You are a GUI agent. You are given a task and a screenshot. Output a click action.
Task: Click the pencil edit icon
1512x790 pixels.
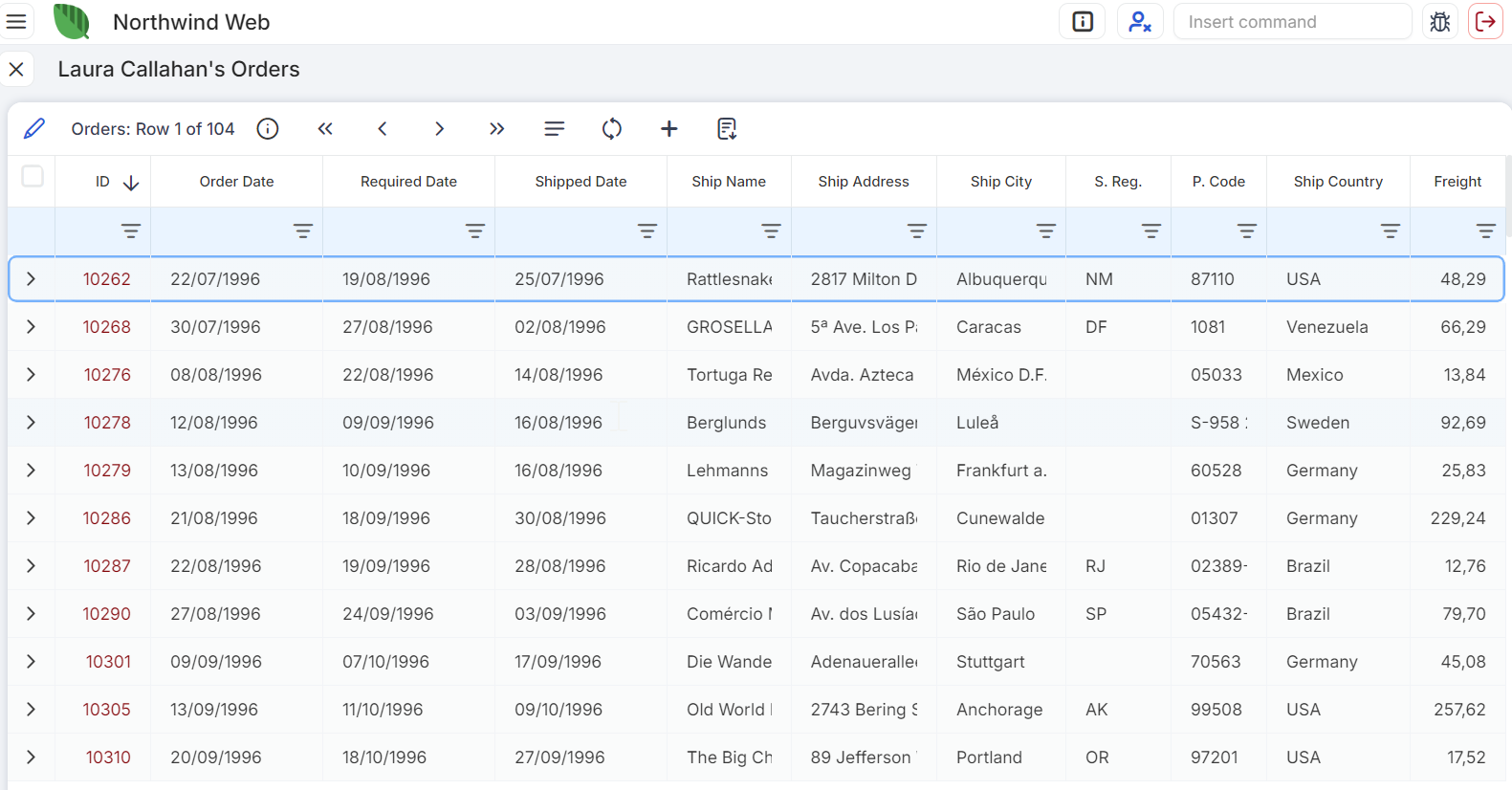tap(34, 129)
